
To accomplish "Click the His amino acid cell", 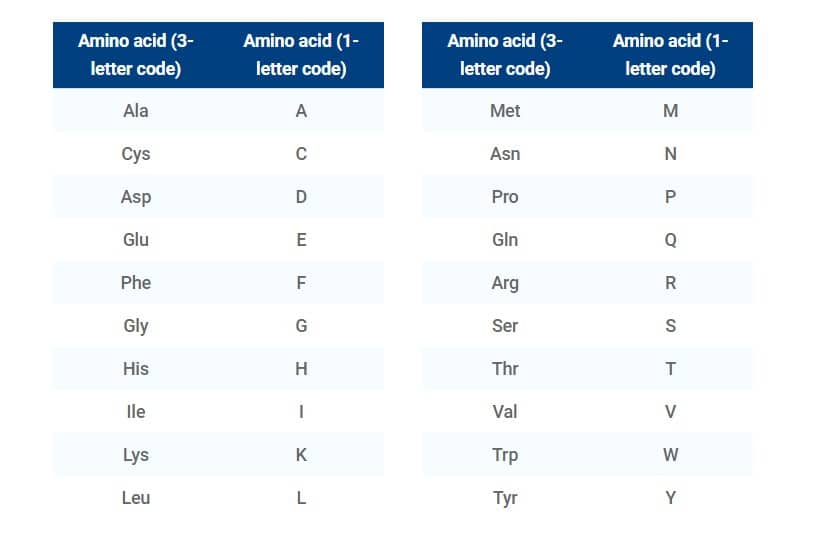I will (136, 368).
